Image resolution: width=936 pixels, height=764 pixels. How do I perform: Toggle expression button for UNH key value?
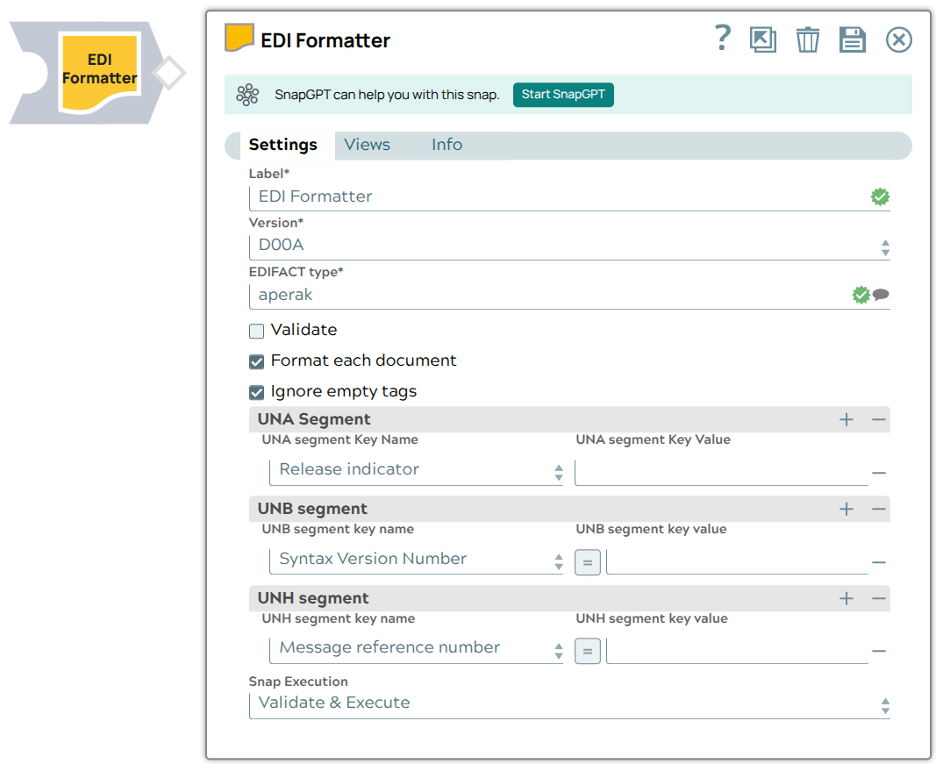587,652
